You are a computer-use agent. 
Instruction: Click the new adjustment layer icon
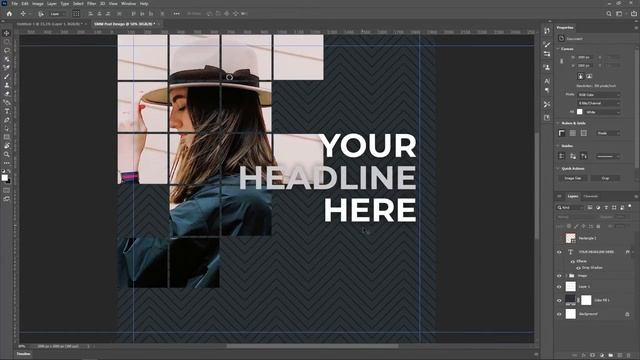(x=602, y=356)
